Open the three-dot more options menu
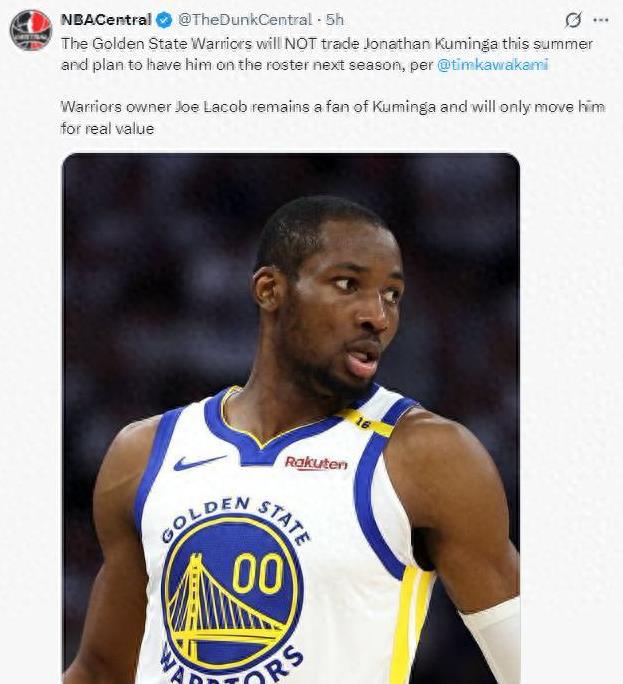Image resolution: width=623 pixels, height=684 pixels. tap(601, 20)
